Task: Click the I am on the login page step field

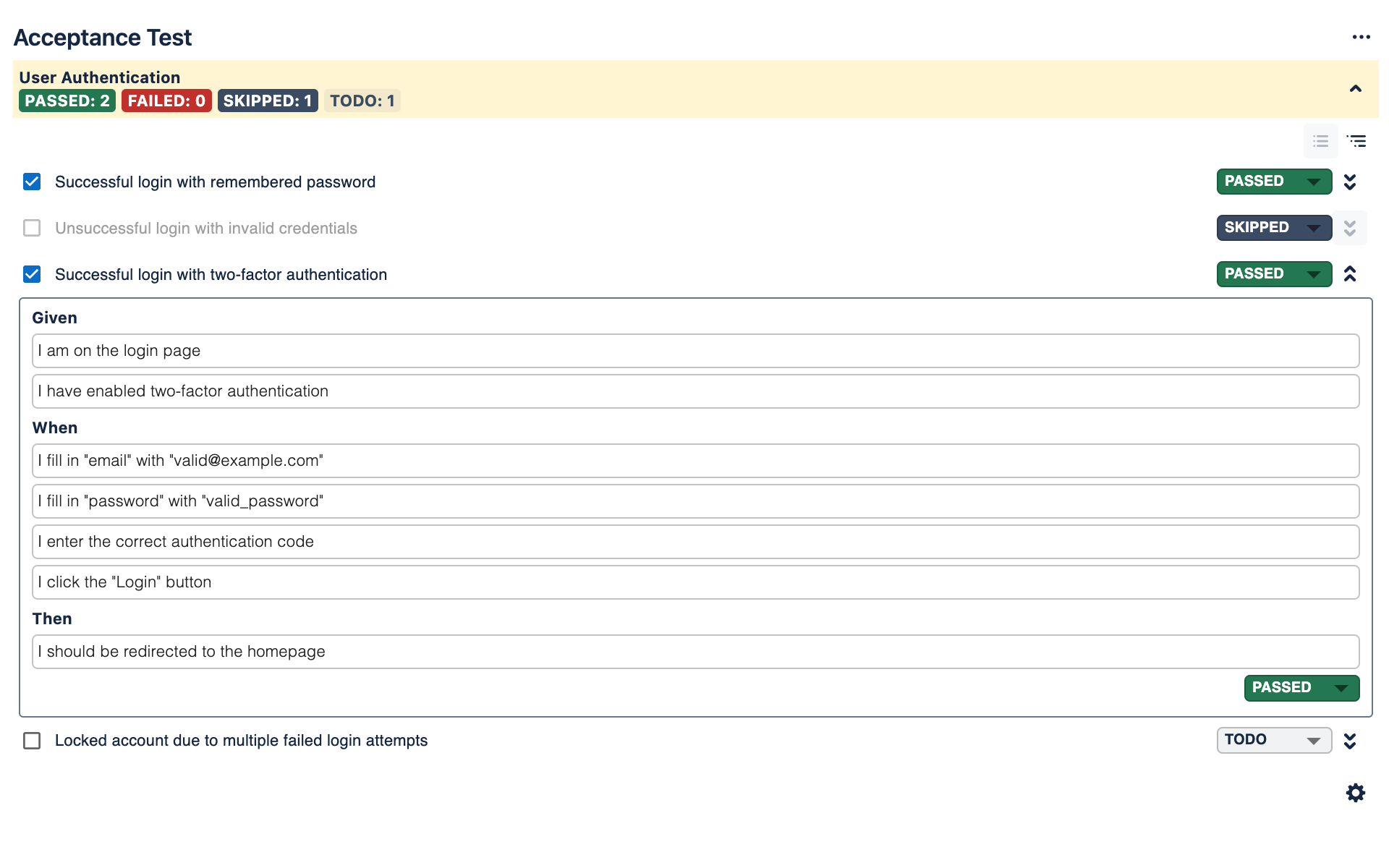Action: coord(694,351)
